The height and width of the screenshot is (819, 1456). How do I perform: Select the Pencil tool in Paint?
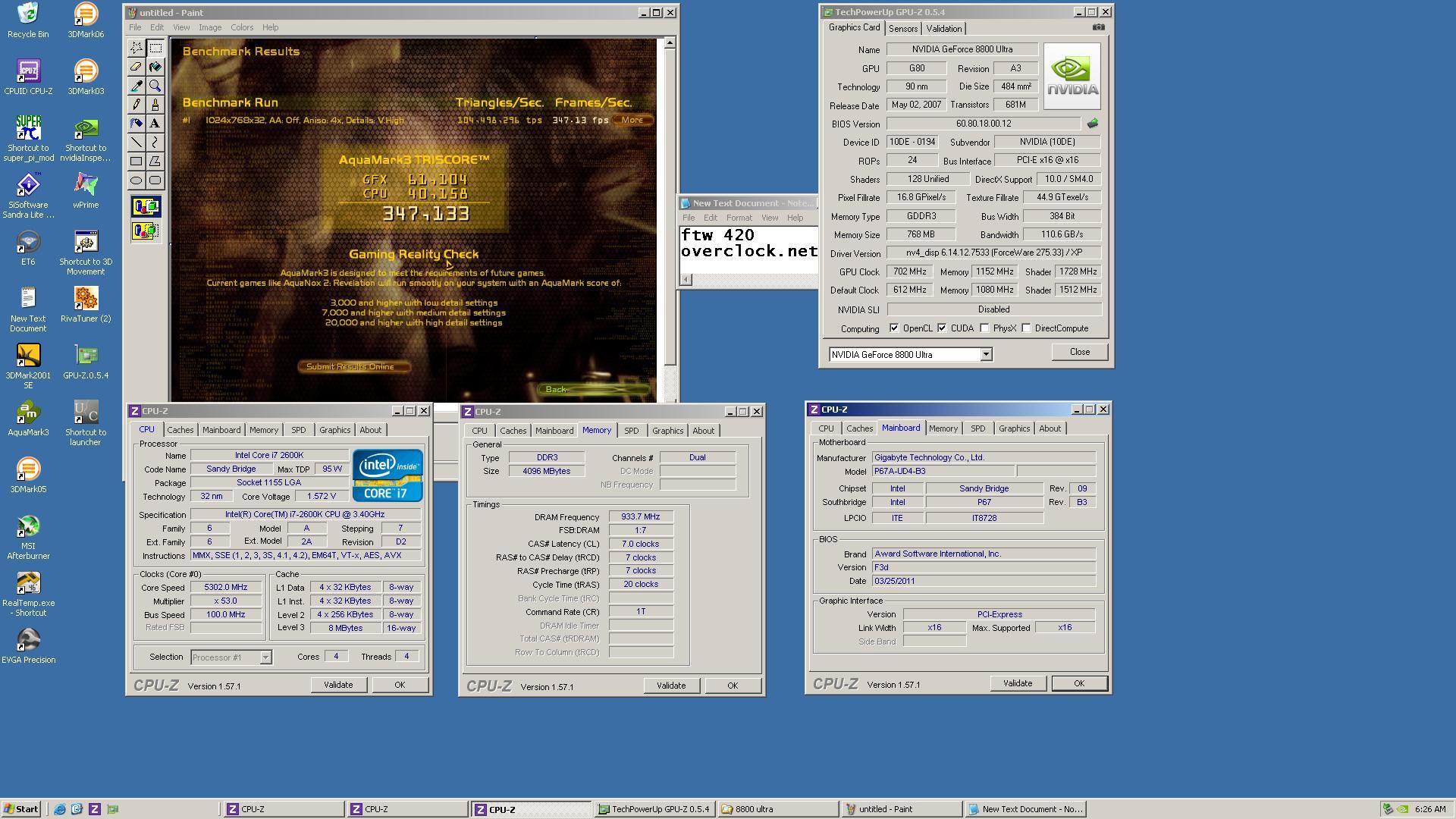[x=136, y=105]
